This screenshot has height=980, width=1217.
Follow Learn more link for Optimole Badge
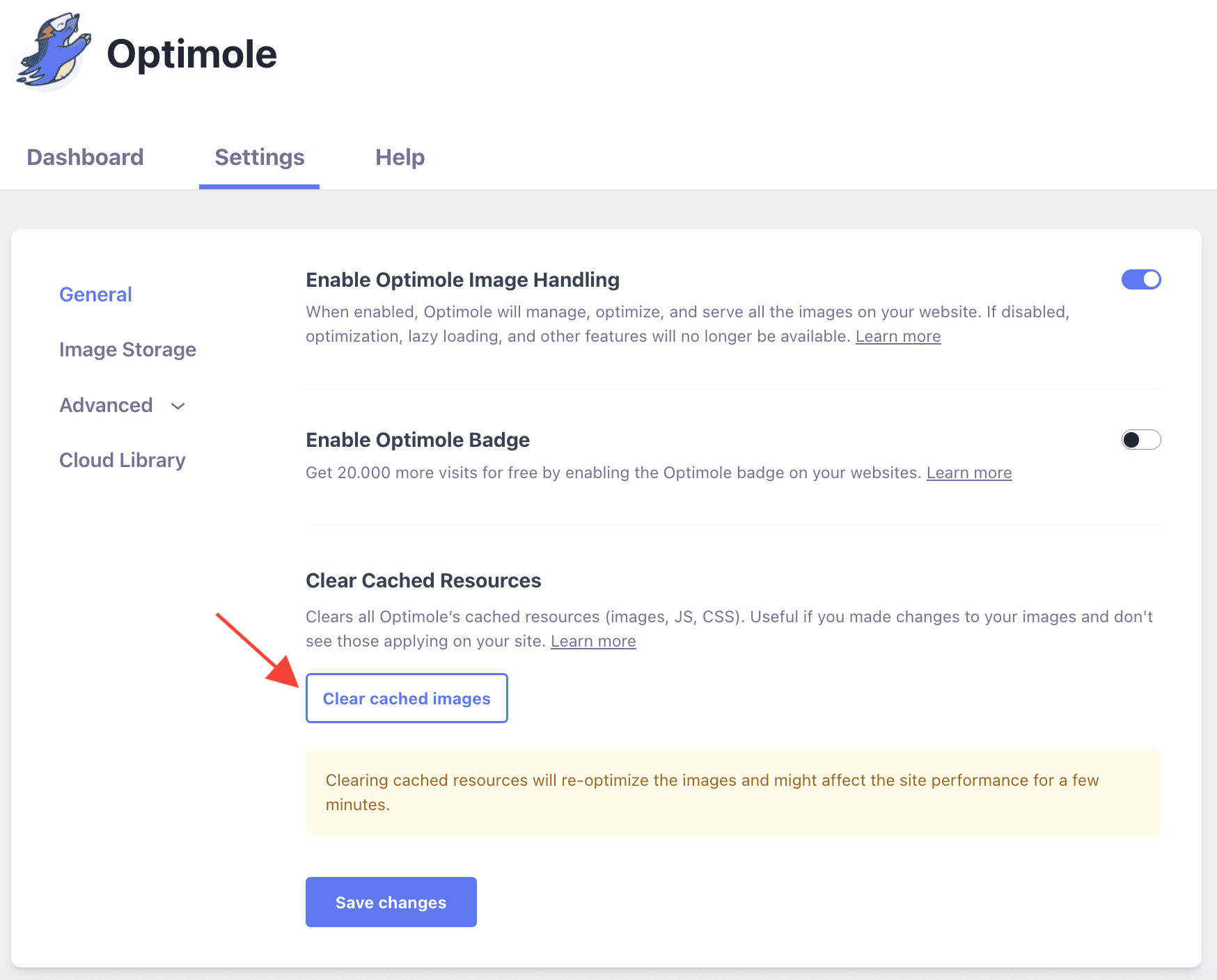point(969,473)
